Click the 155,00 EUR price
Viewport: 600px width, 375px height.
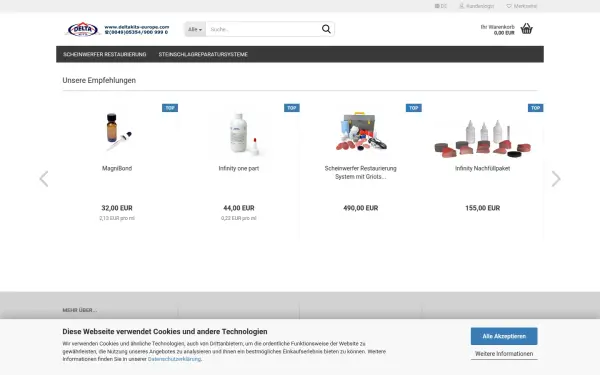(x=483, y=208)
